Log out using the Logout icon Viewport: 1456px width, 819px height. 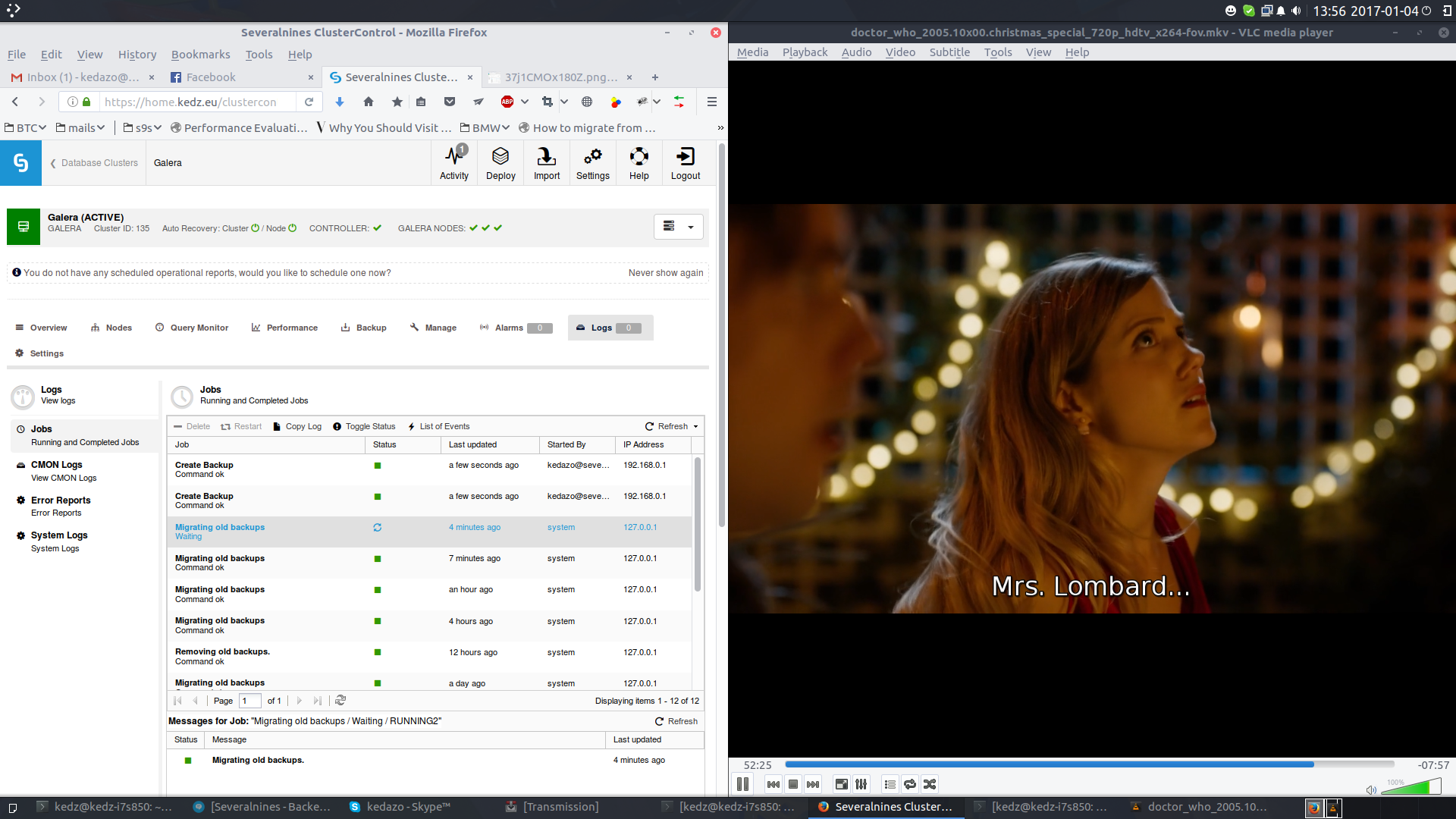click(x=686, y=163)
